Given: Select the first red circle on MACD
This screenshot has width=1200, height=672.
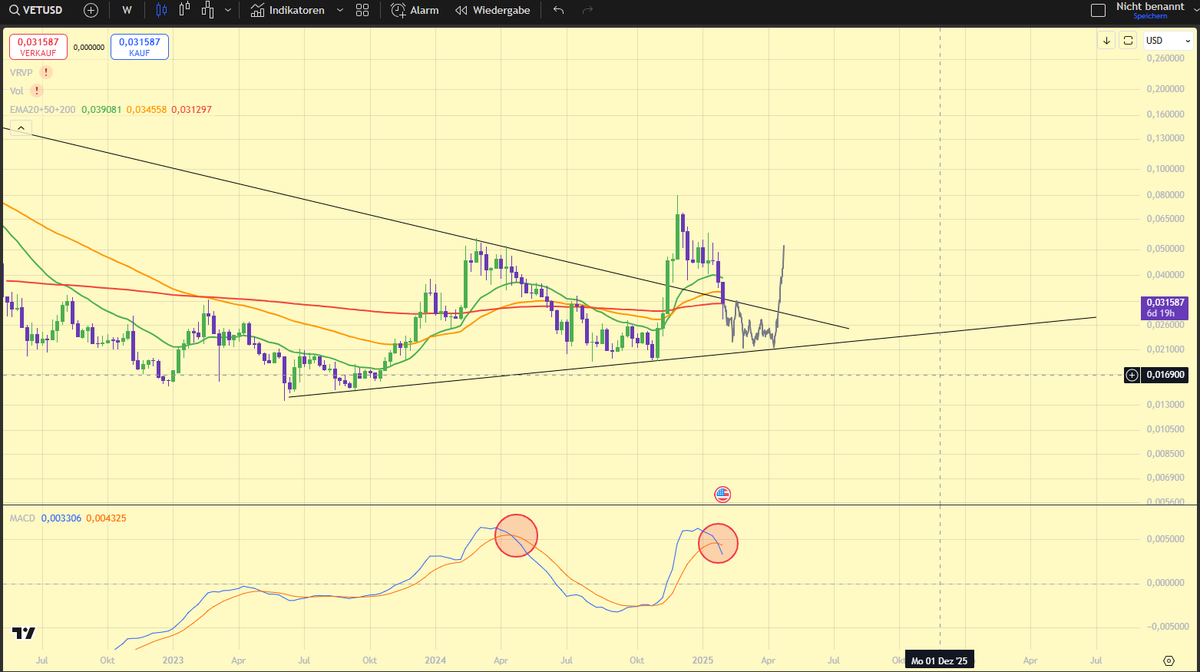Looking at the screenshot, I should [x=516, y=535].
